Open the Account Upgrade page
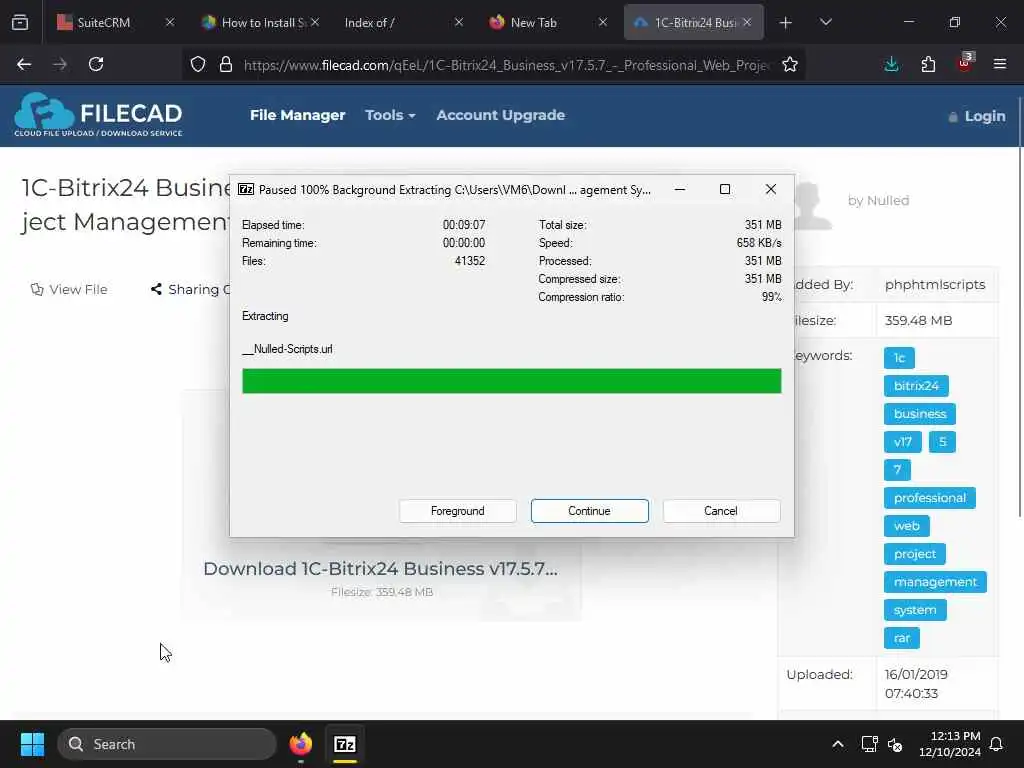This screenshot has width=1024, height=768. tap(500, 115)
